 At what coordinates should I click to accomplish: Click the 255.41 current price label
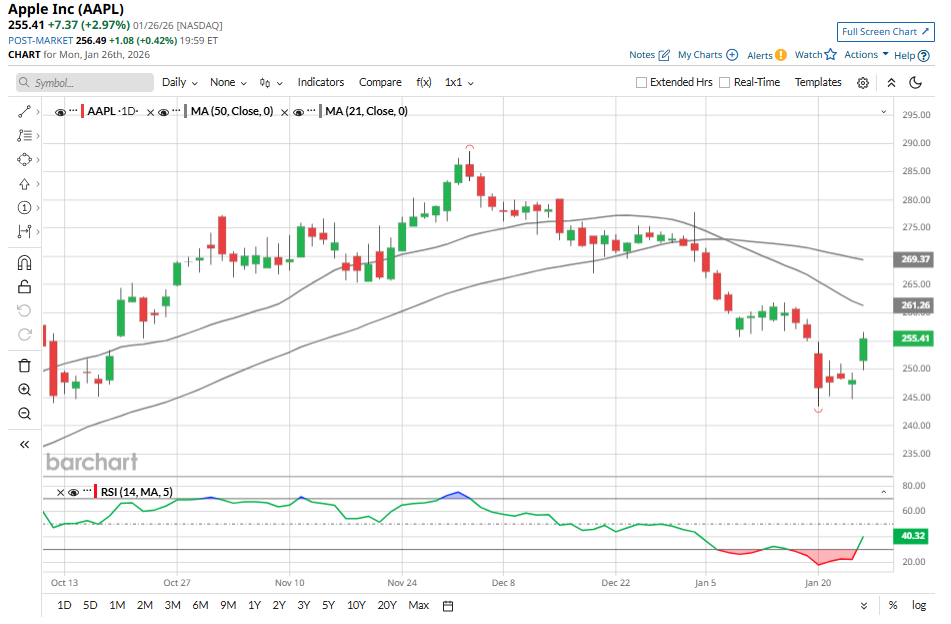[x=914, y=338]
